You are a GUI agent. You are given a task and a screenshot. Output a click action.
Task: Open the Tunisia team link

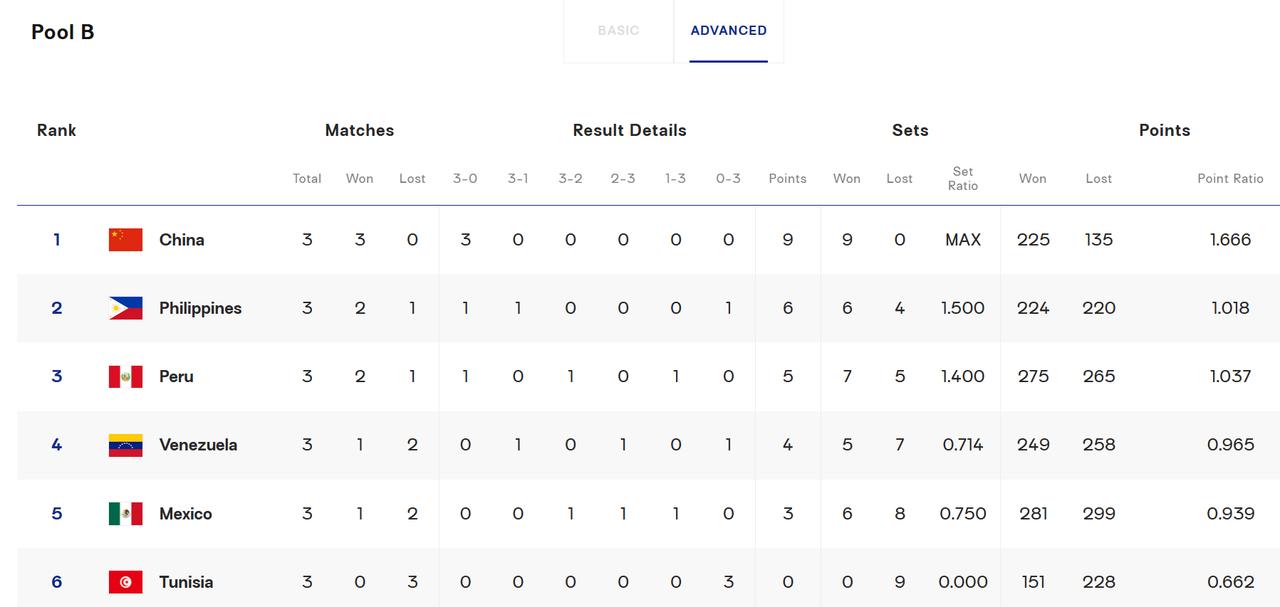(186, 582)
